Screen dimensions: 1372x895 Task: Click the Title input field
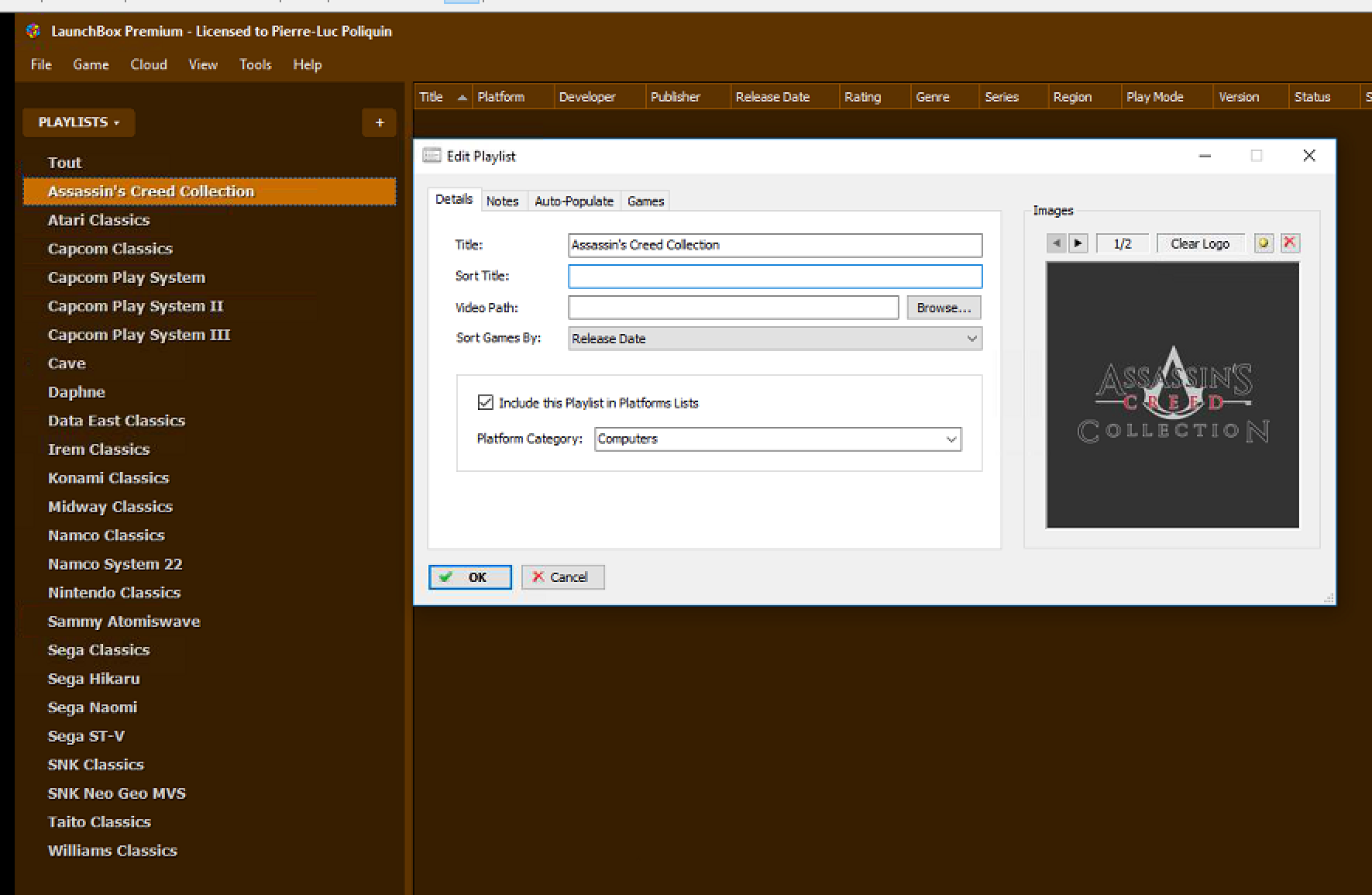click(775, 245)
